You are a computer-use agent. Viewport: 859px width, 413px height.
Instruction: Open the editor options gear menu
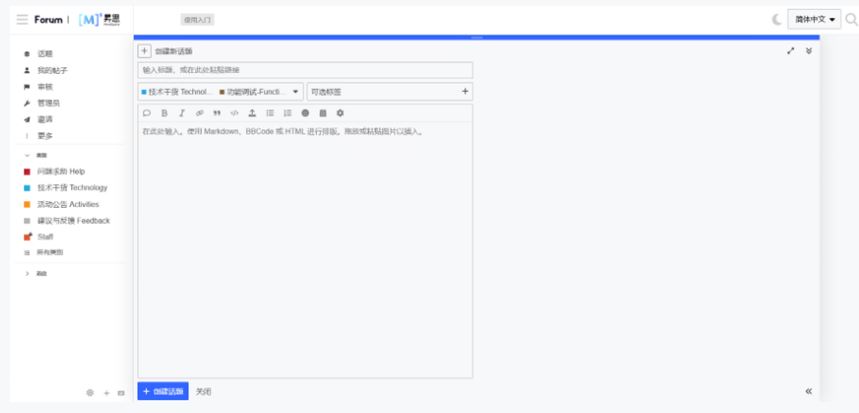click(x=340, y=113)
